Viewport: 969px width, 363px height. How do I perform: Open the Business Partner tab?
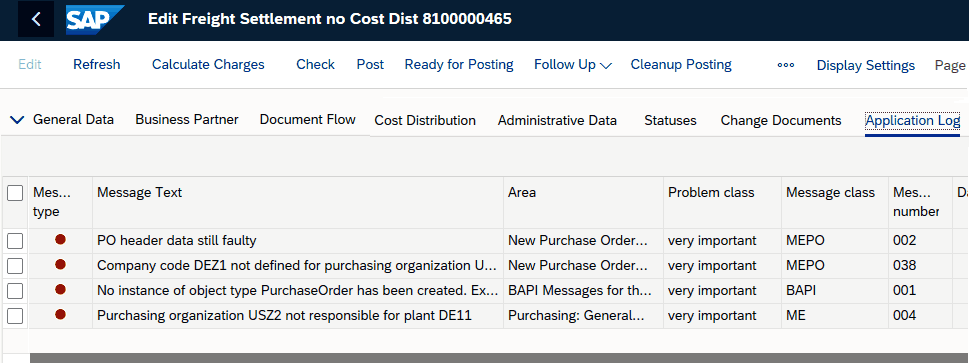coord(187,120)
